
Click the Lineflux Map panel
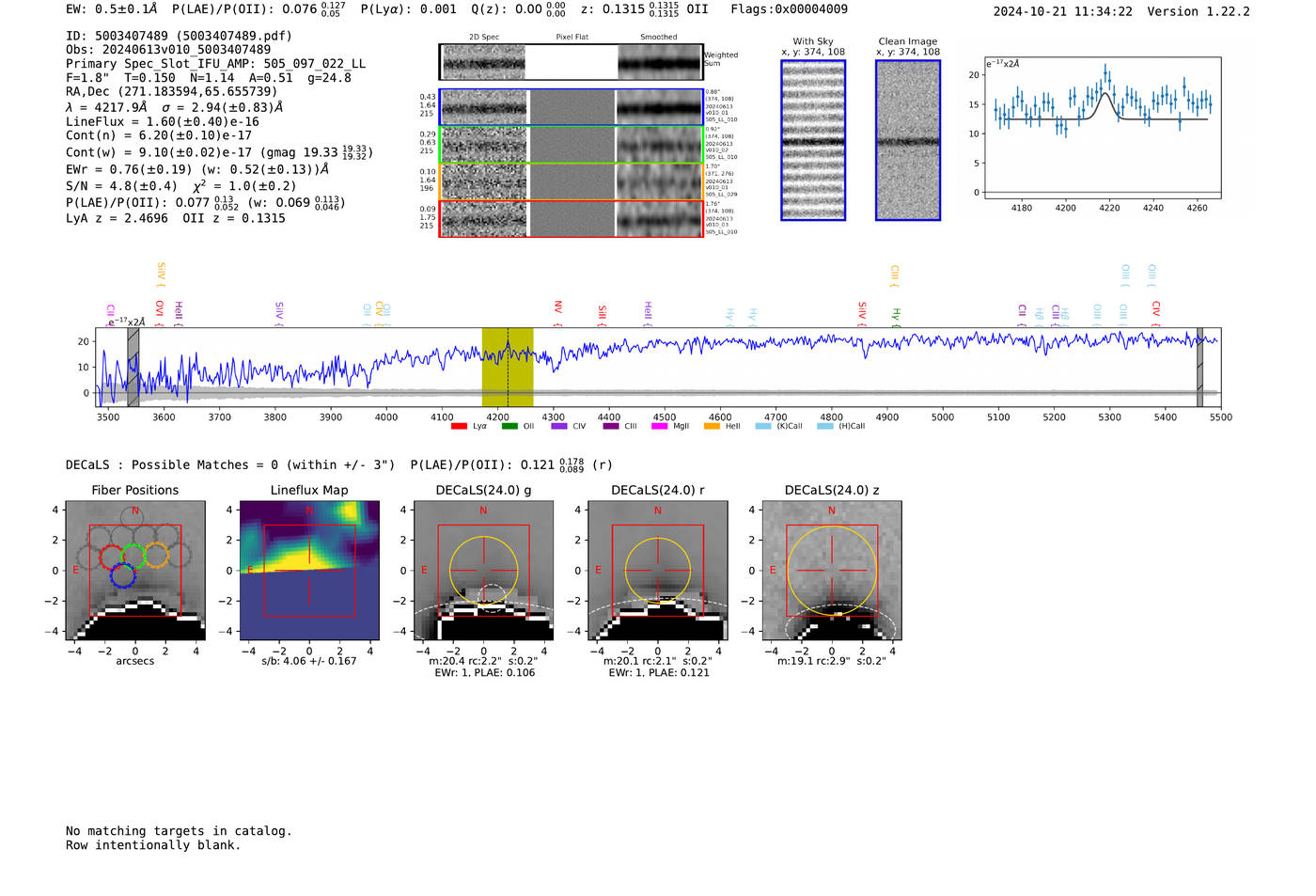click(309, 571)
